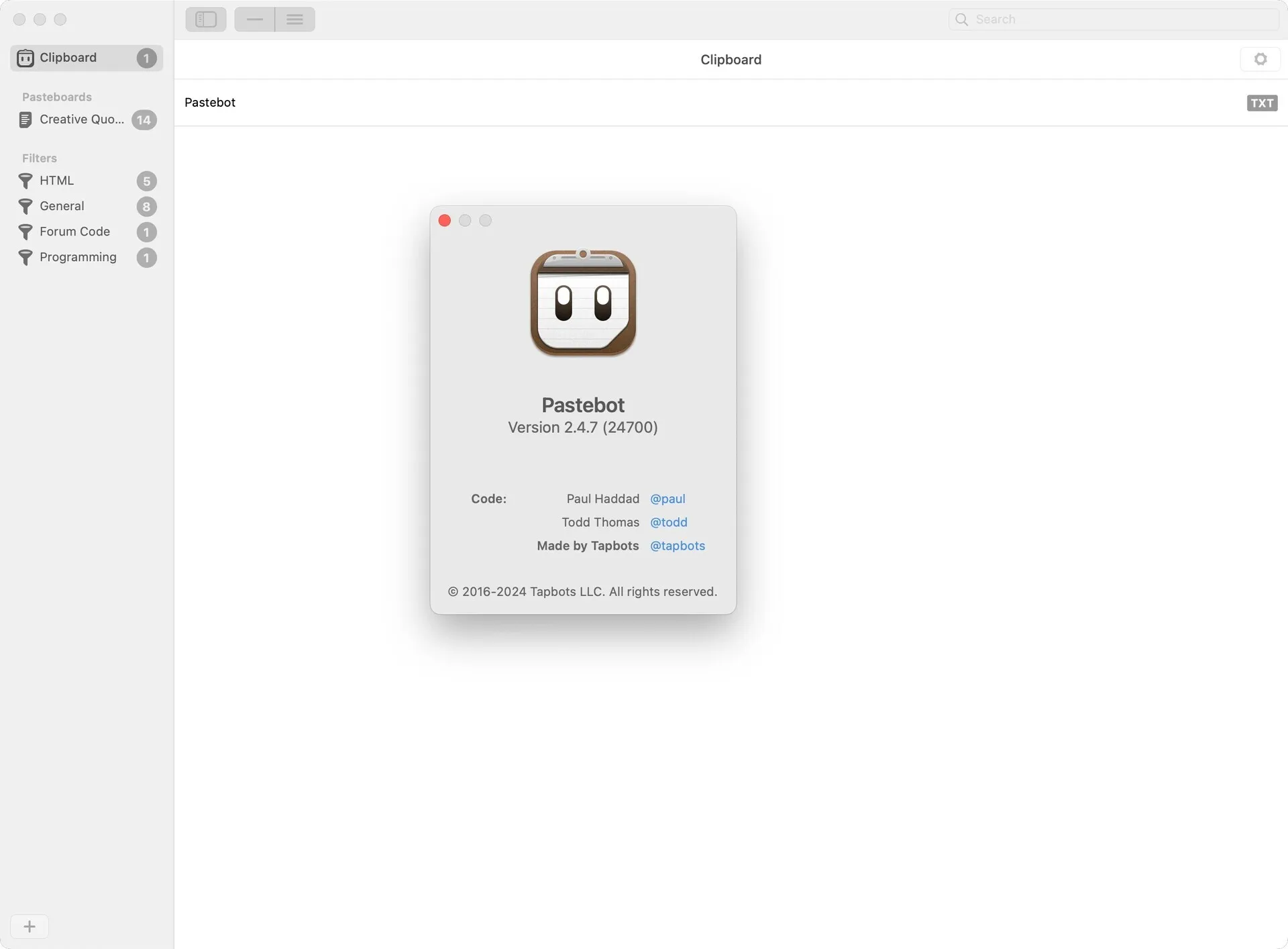
Task: Click the TXT badge on Pastebot clipping
Action: point(1262,103)
